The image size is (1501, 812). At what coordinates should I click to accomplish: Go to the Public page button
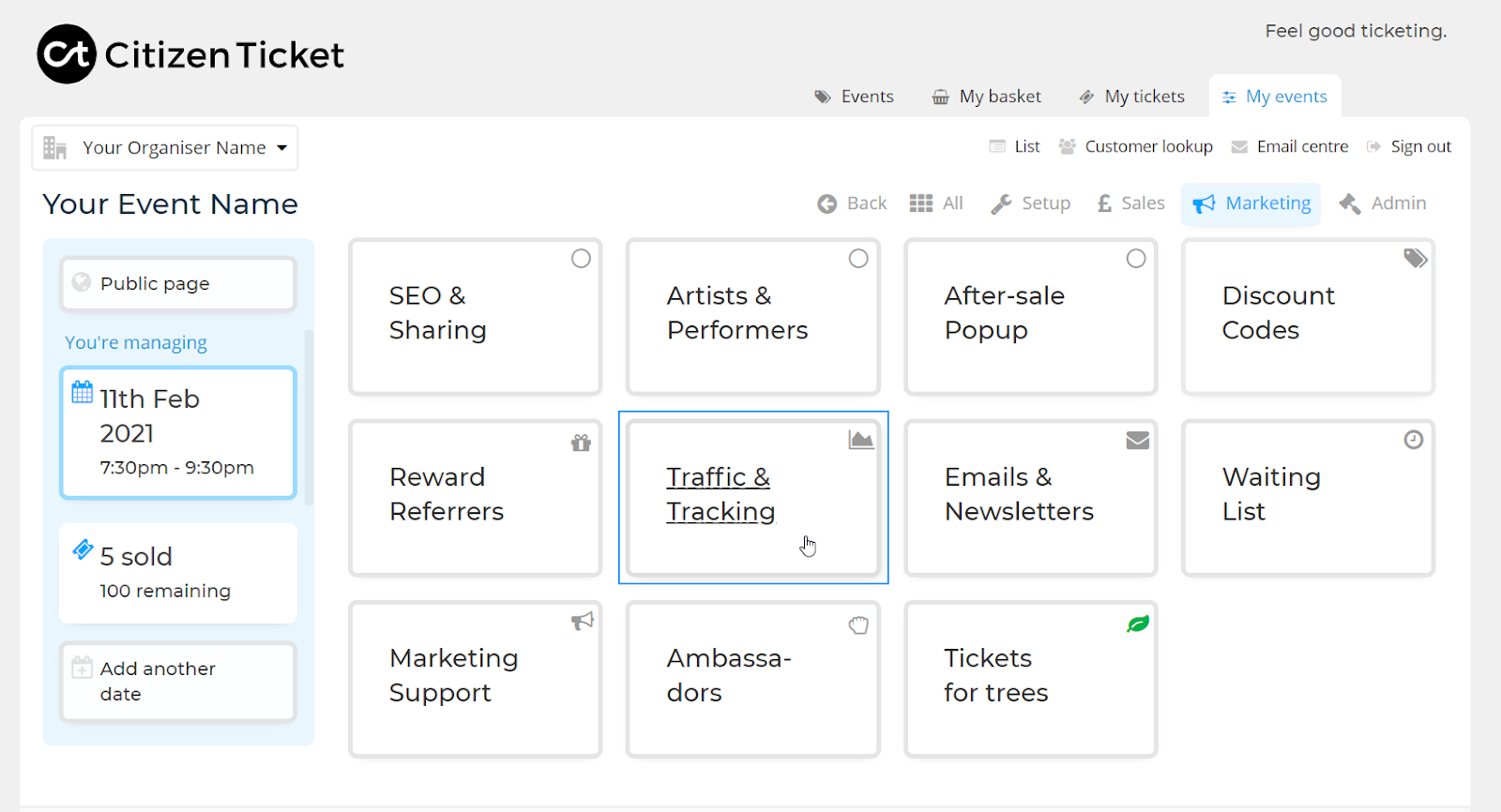(178, 284)
